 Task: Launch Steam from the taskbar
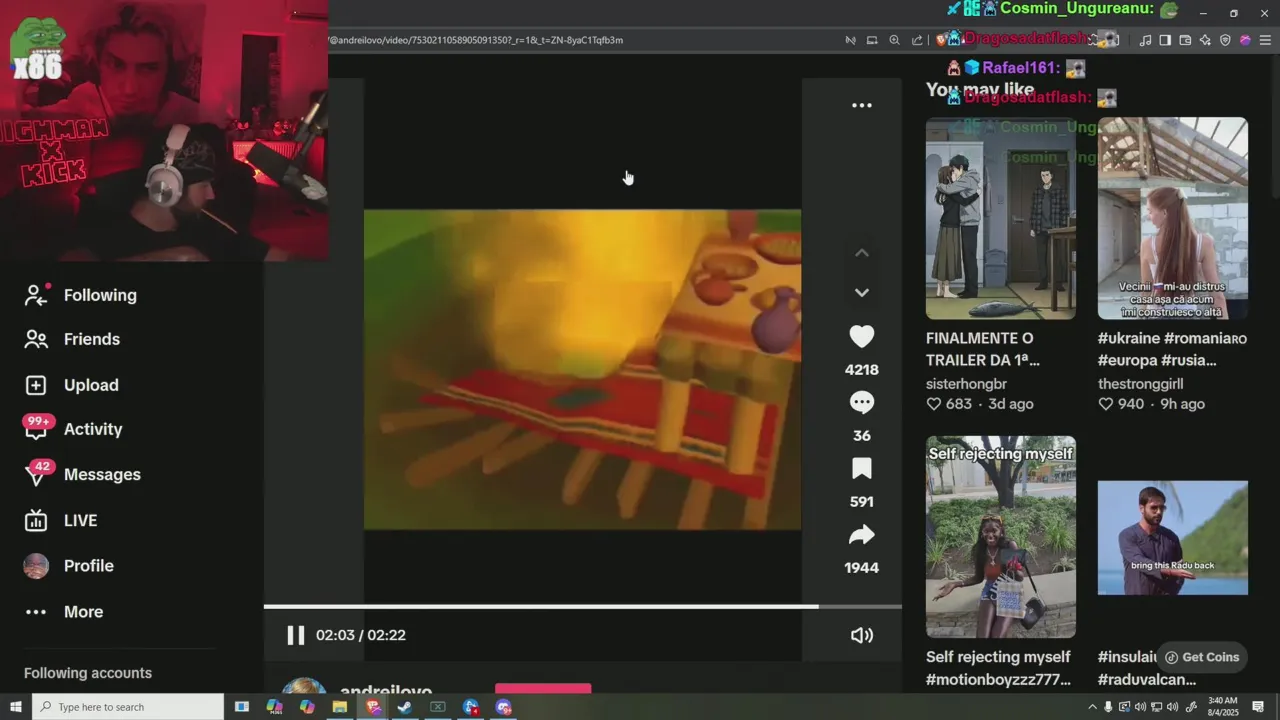coord(405,707)
